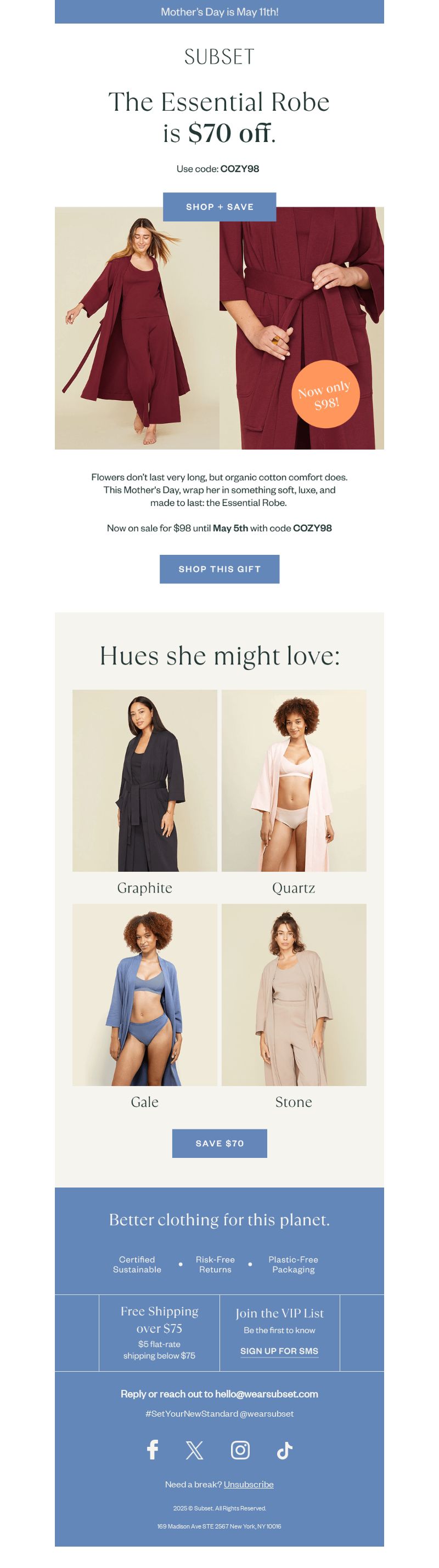Viewport: 439px width, 1568px height.
Task: Click the #SetYourNewStandard @wearsubset text
Action: [219, 1413]
